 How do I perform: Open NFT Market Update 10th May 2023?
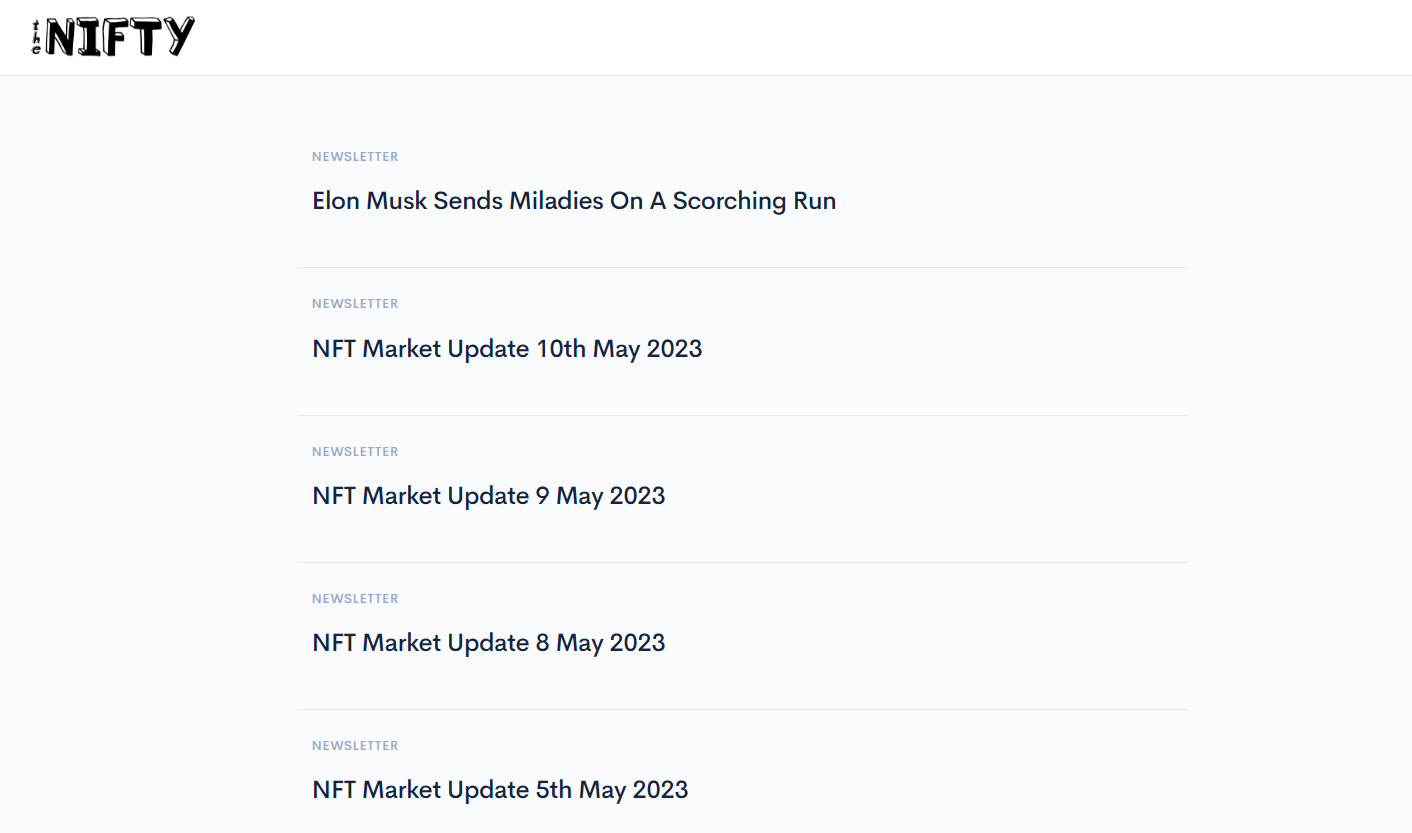pyautogui.click(x=507, y=349)
